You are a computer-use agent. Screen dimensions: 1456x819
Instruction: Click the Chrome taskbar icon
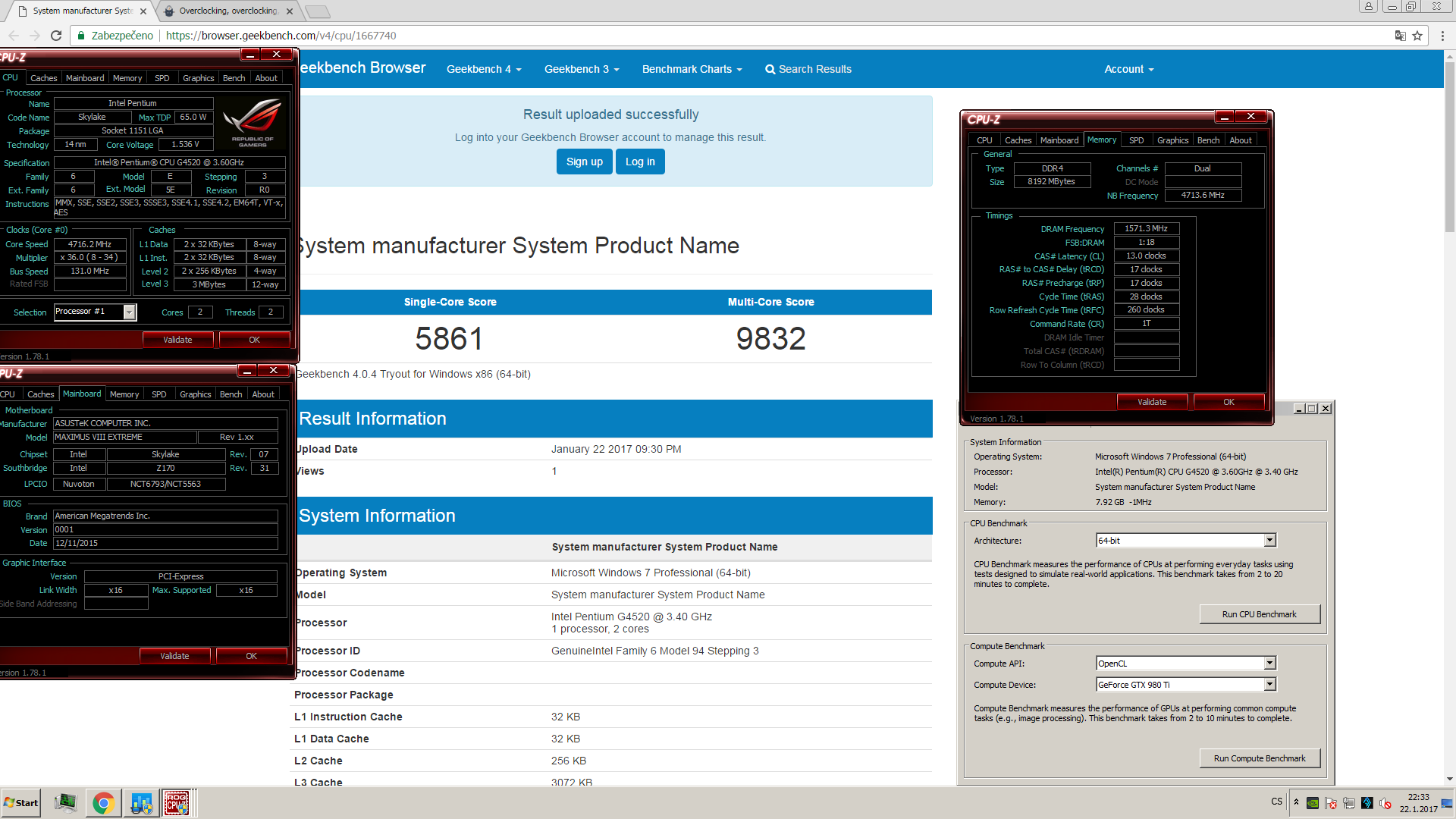coord(104,803)
